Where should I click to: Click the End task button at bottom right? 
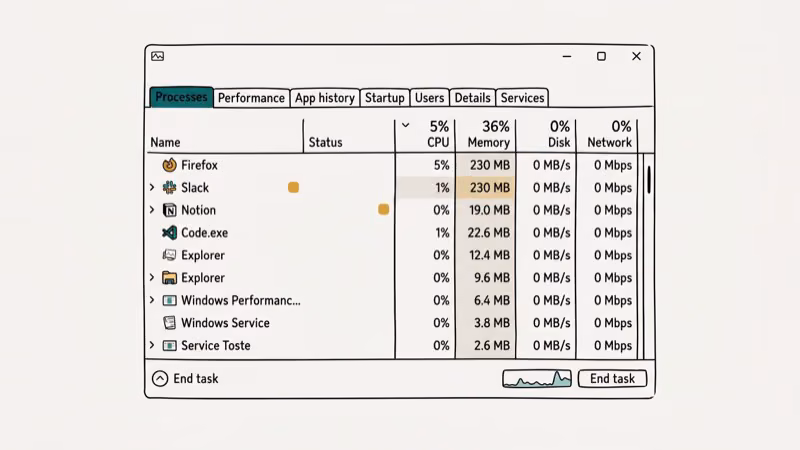612,379
